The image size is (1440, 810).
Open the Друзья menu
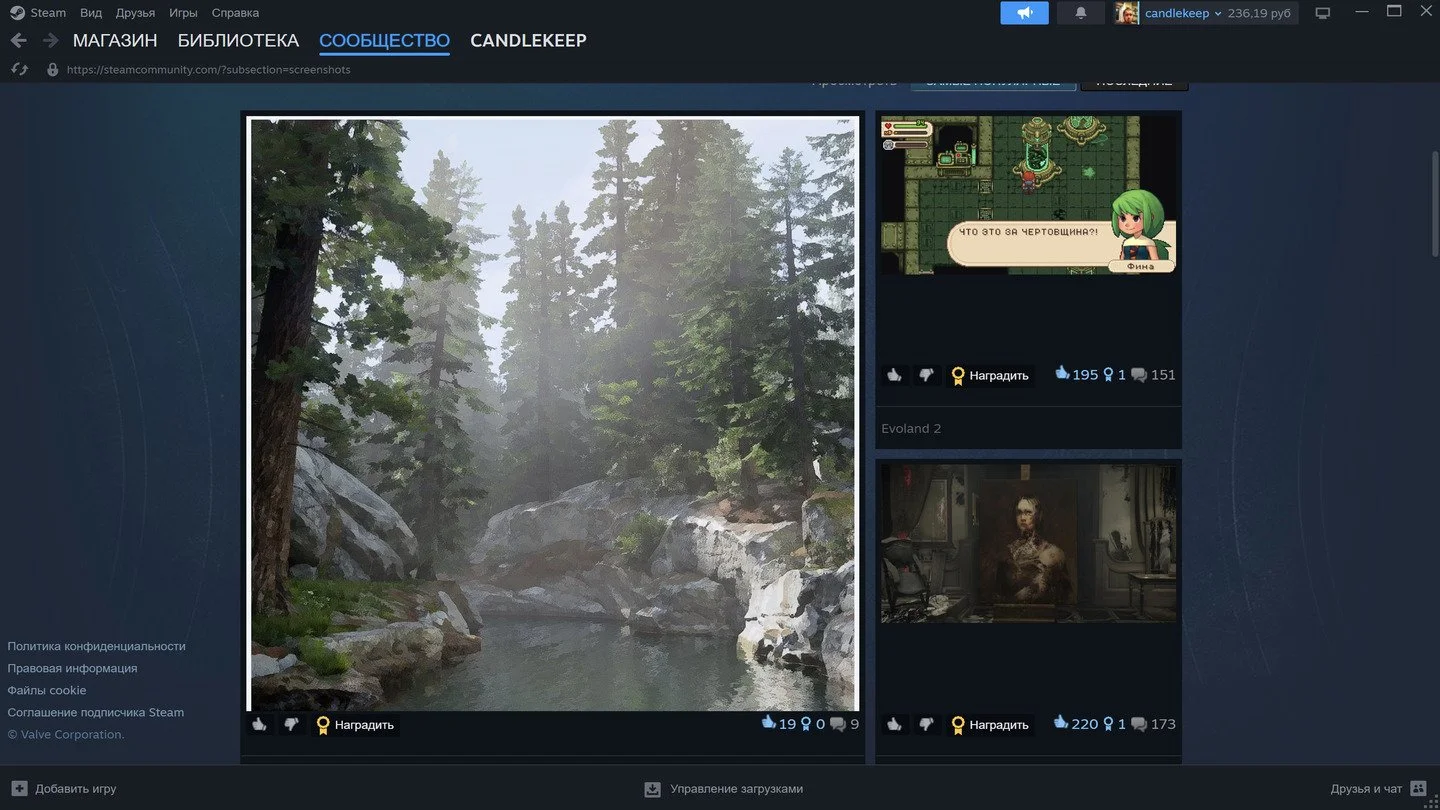point(135,13)
